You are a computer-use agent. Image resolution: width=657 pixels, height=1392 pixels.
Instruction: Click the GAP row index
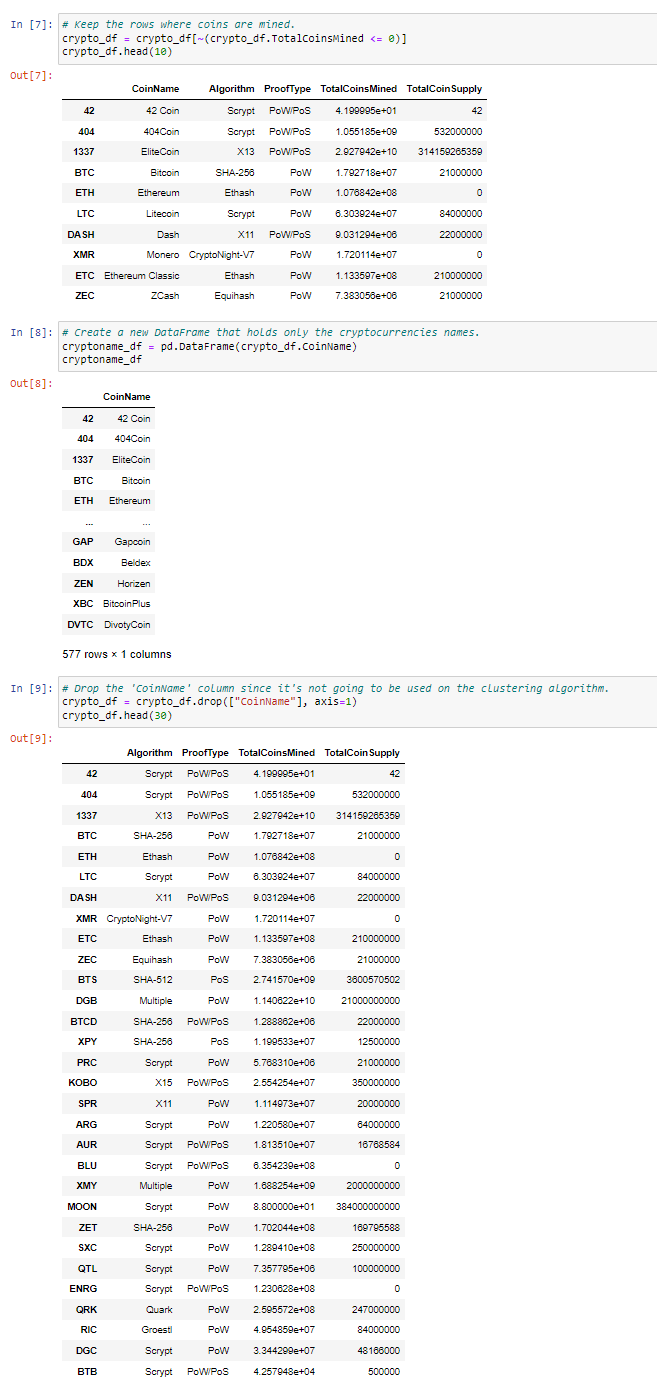[83, 541]
